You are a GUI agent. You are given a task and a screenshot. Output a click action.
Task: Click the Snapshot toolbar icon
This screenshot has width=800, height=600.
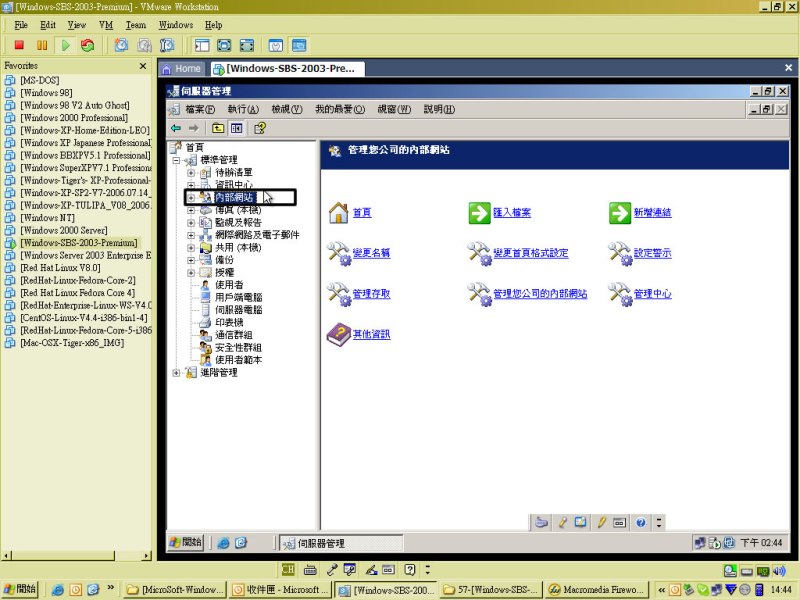(121, 45)
